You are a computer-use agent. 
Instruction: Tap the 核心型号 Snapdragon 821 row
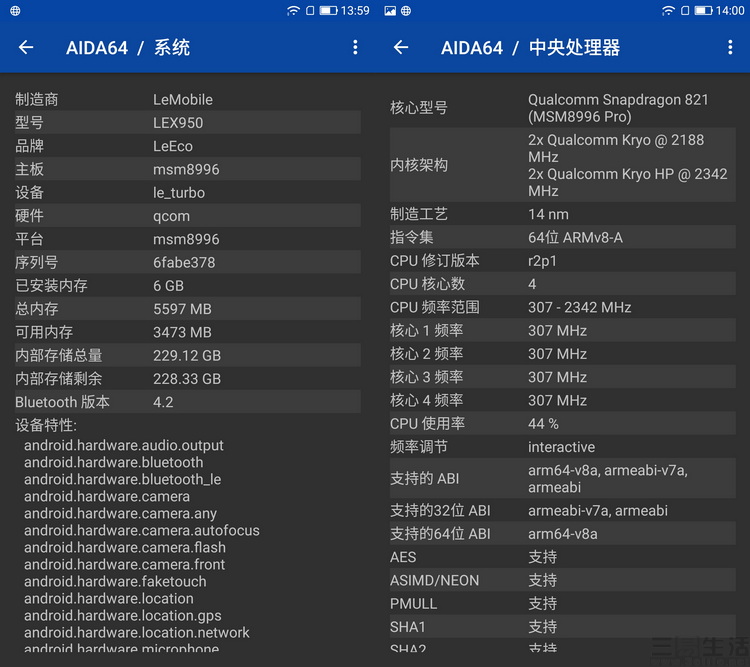pos(561,108)
